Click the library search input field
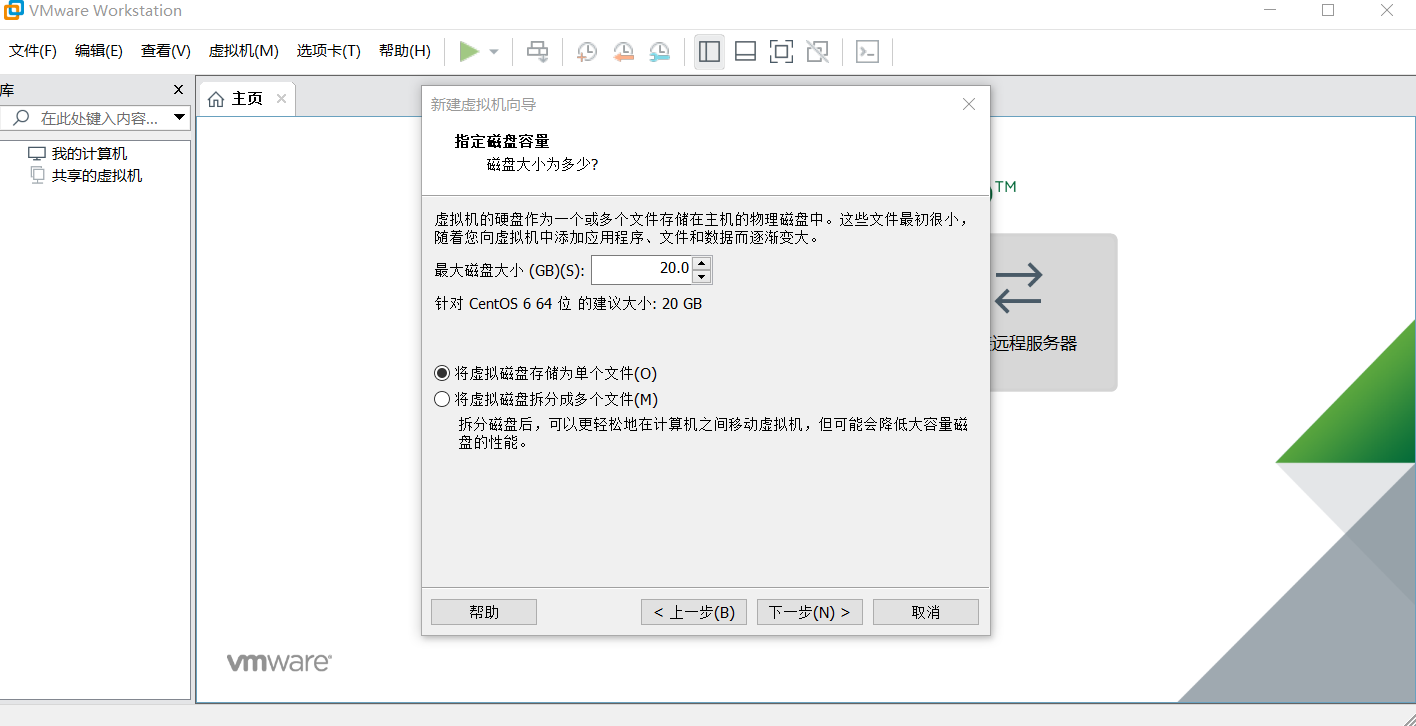 (x=99, y=118)
